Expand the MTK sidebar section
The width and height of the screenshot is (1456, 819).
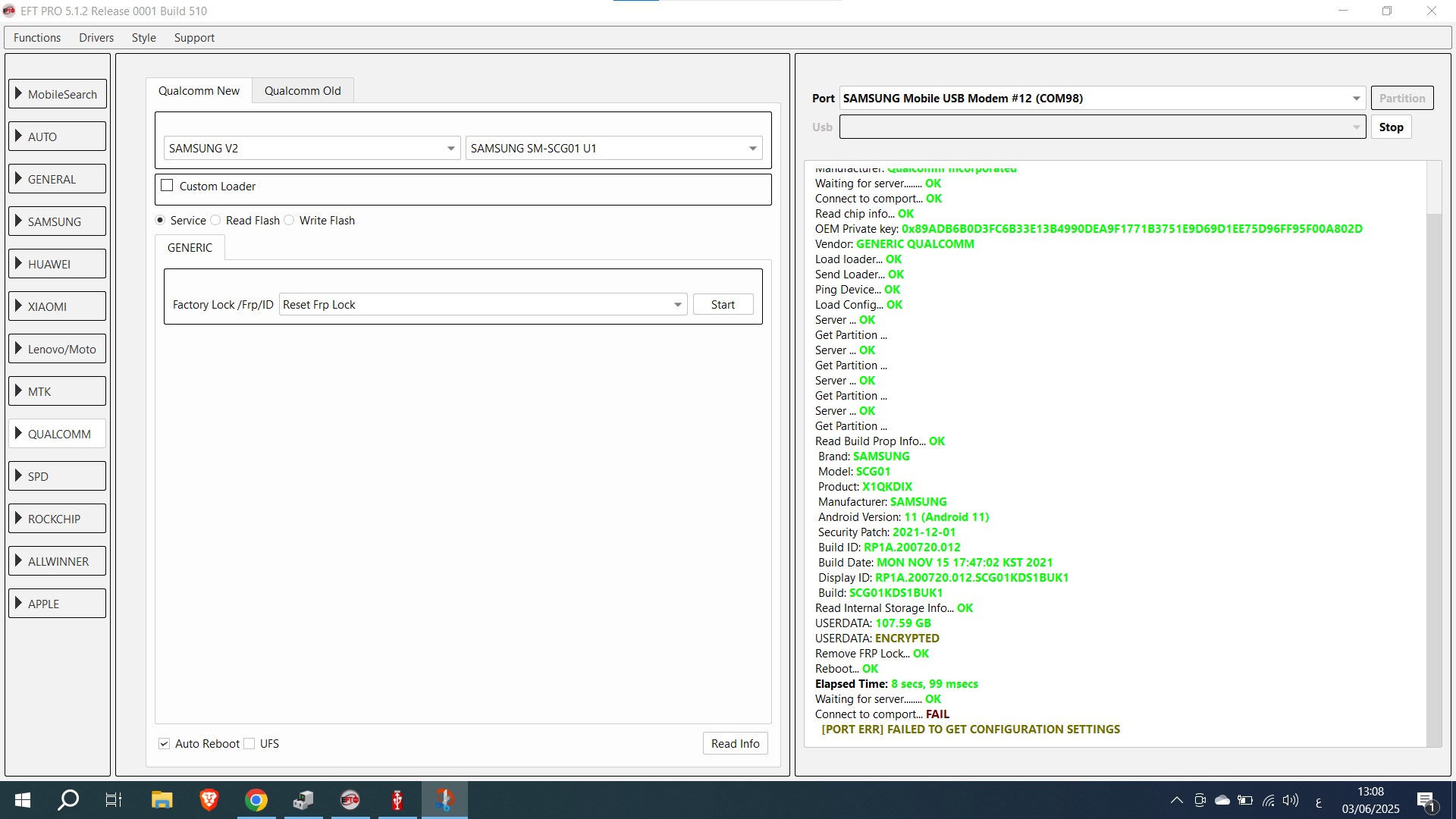pyautogui.click(x=58, y=391)
